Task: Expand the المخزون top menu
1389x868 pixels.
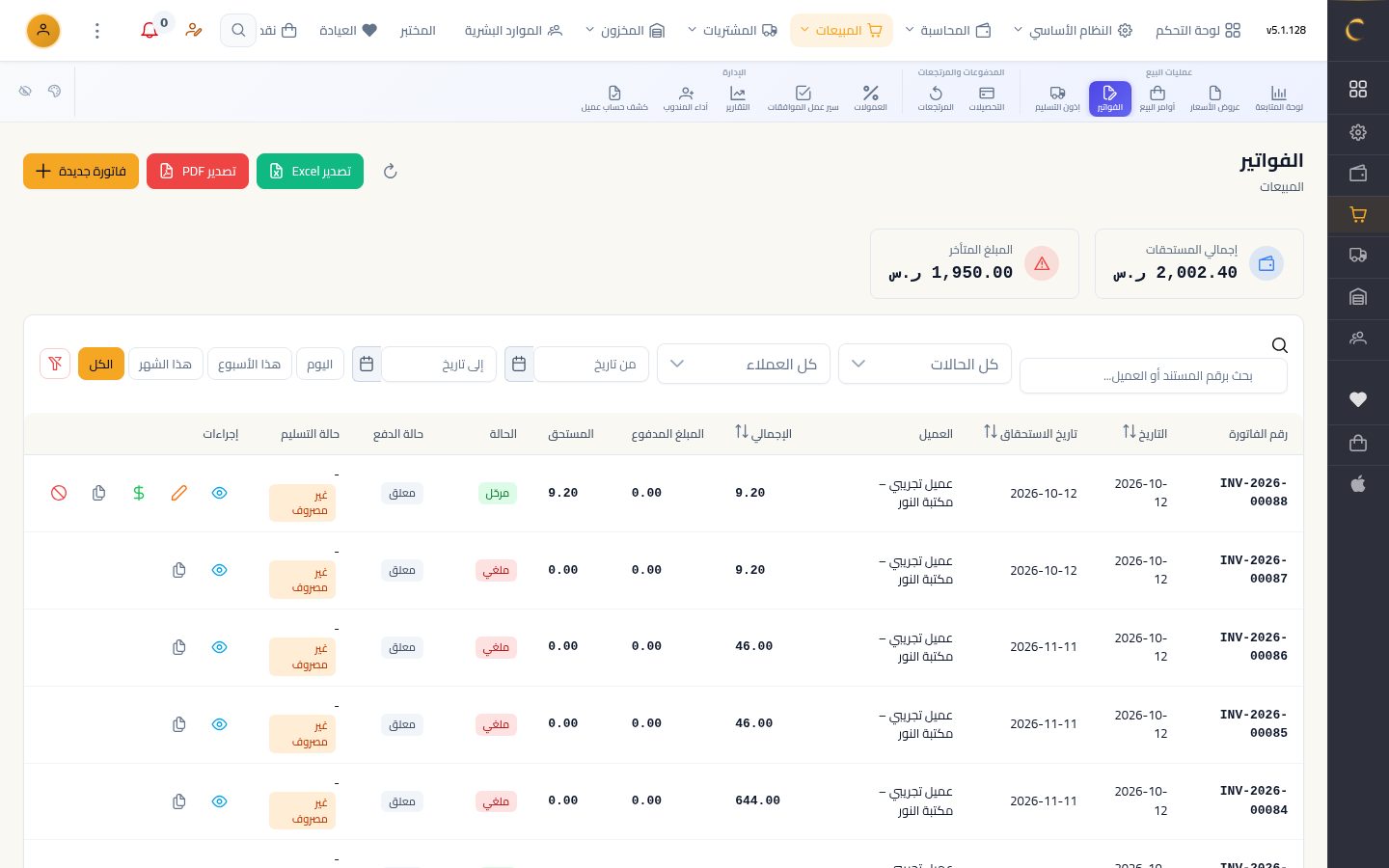Action: 625,30
